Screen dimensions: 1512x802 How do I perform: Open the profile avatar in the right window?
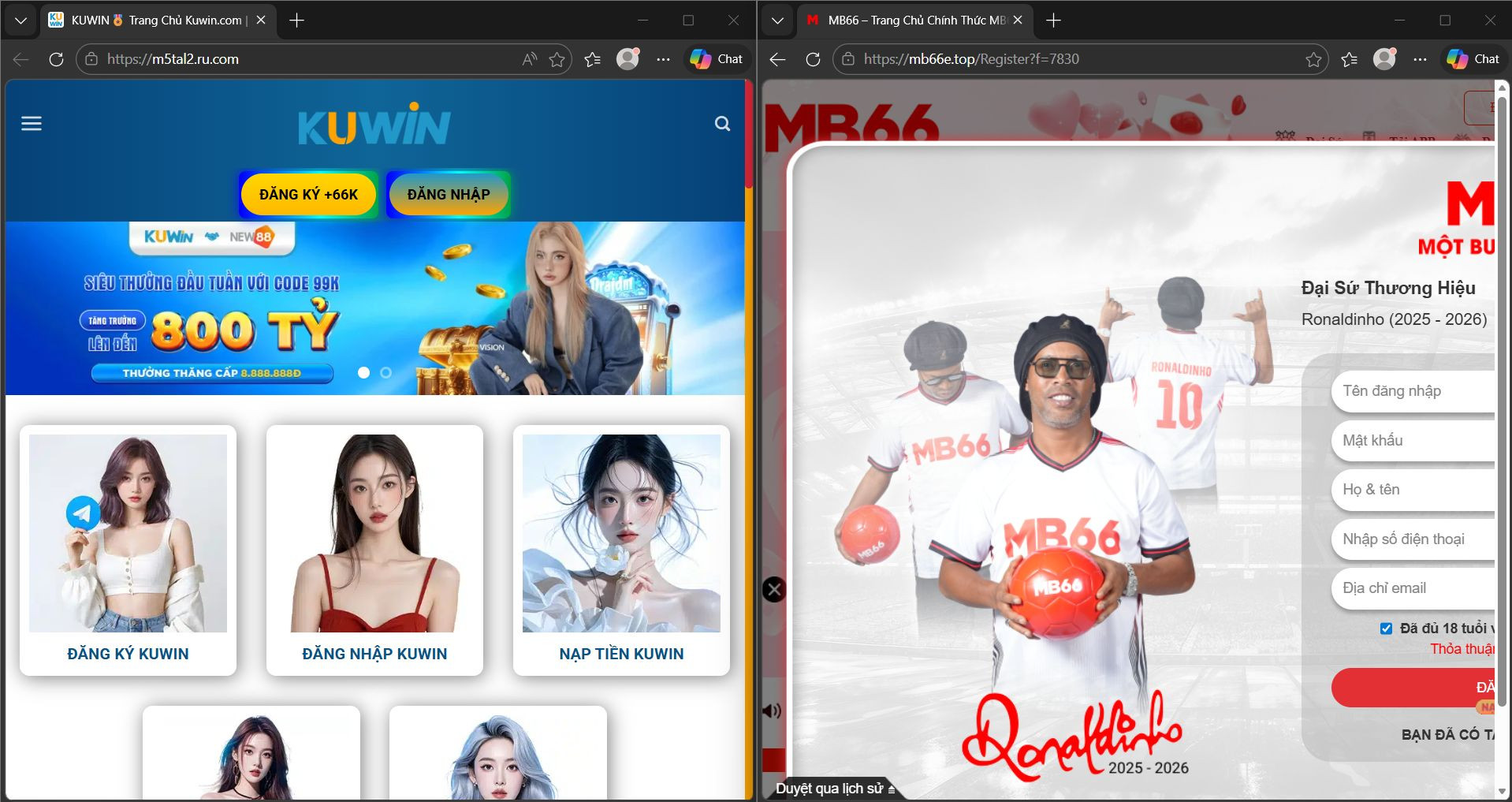tap(1384, 59)
